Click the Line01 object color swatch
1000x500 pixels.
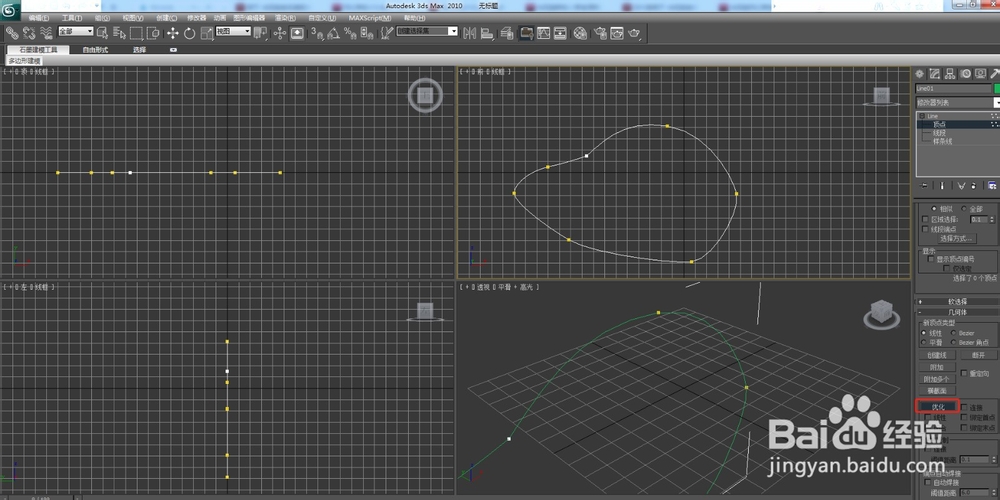[997, 89]
